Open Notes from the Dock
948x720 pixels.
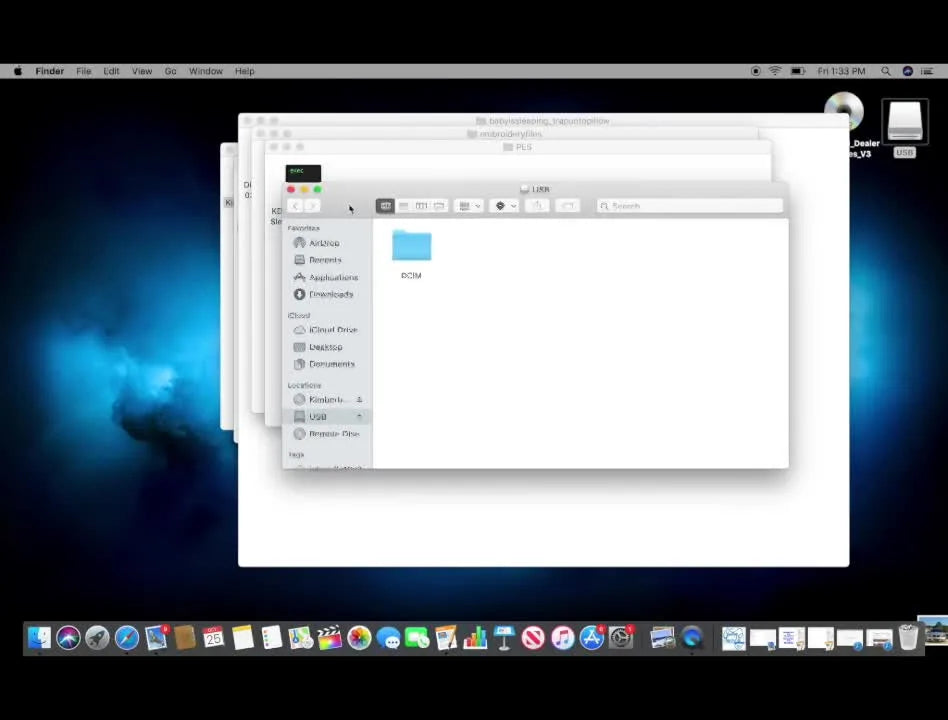click(x=242, y=638)
